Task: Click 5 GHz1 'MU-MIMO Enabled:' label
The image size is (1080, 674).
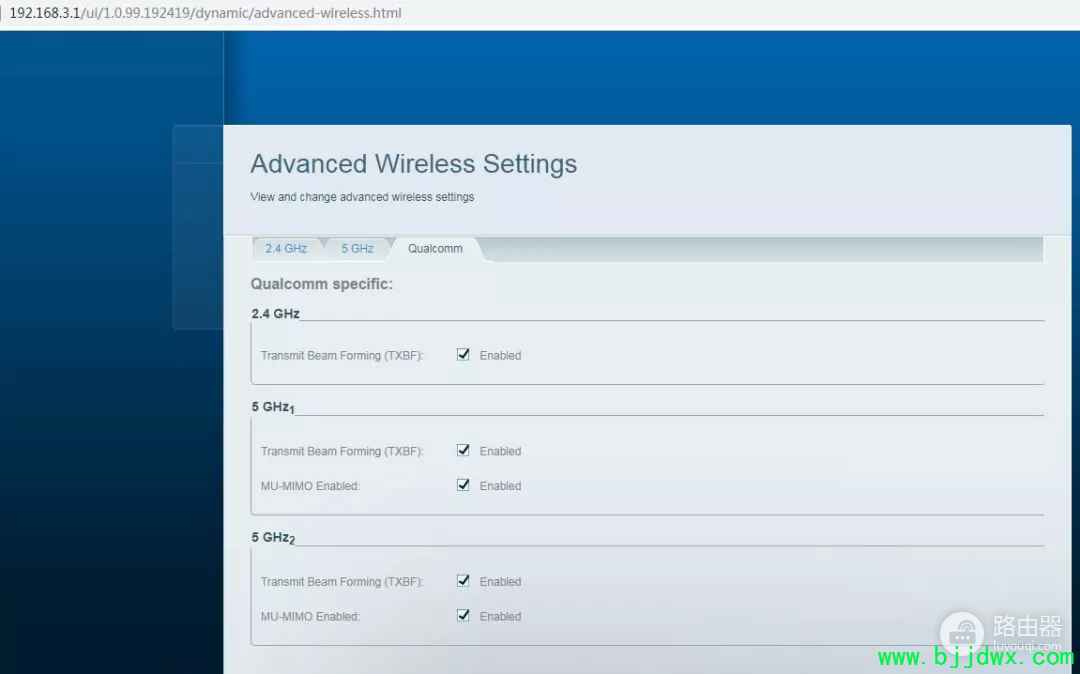Action: coord(310,486)
